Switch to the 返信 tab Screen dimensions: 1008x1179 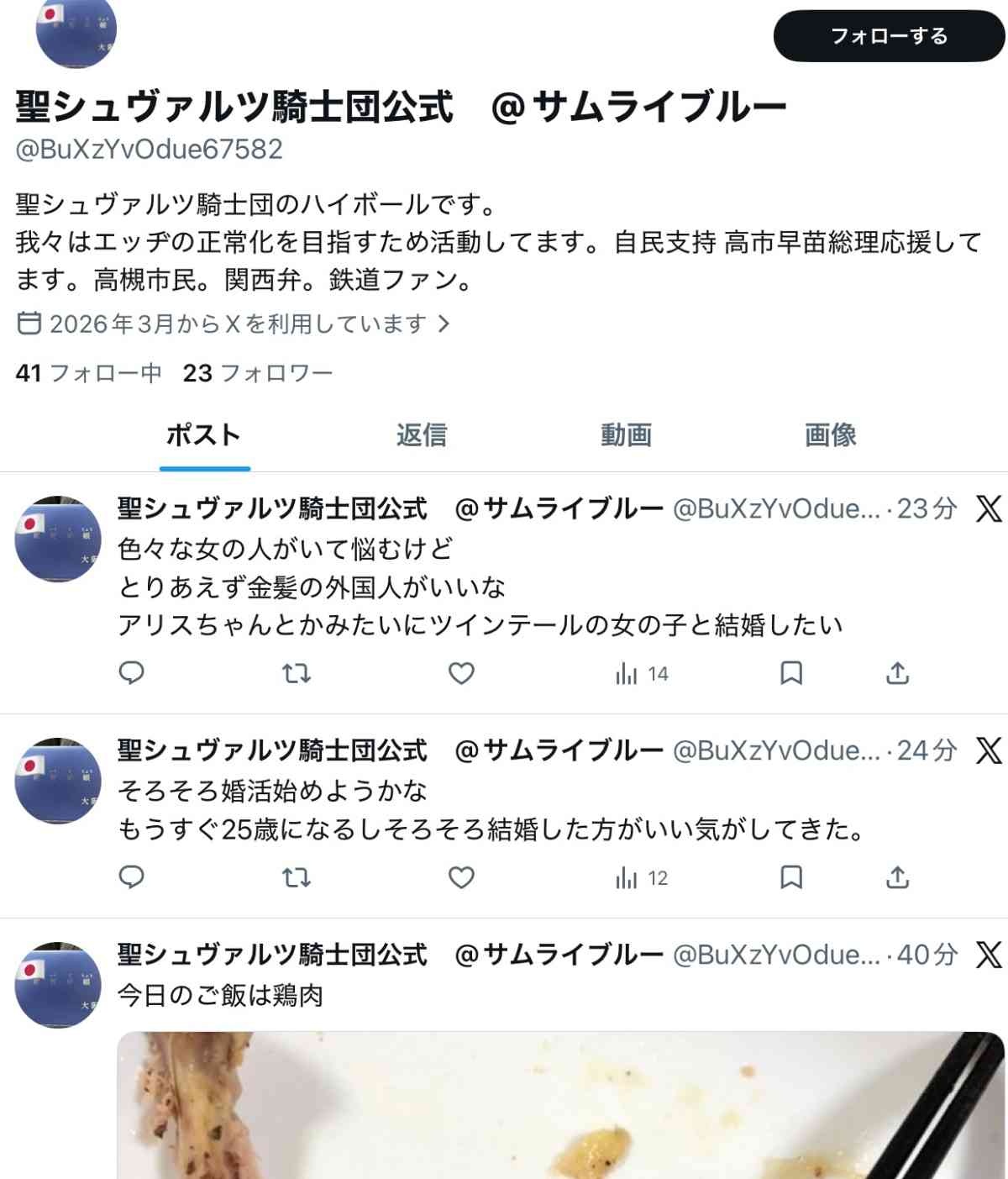coord(422,434)
